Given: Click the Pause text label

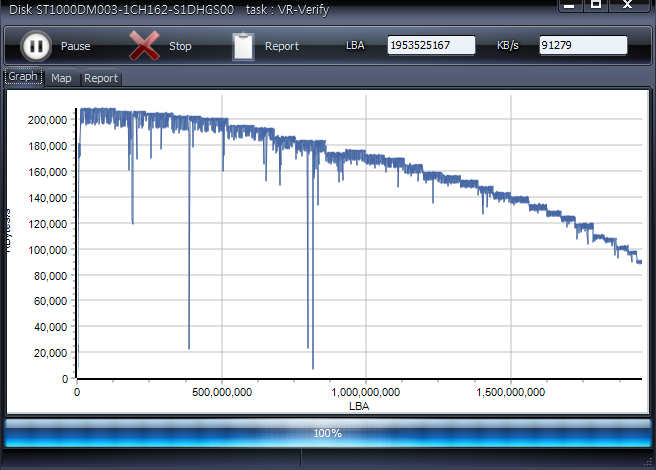Looking at the screenshot, I should click(x=76, y=46).
